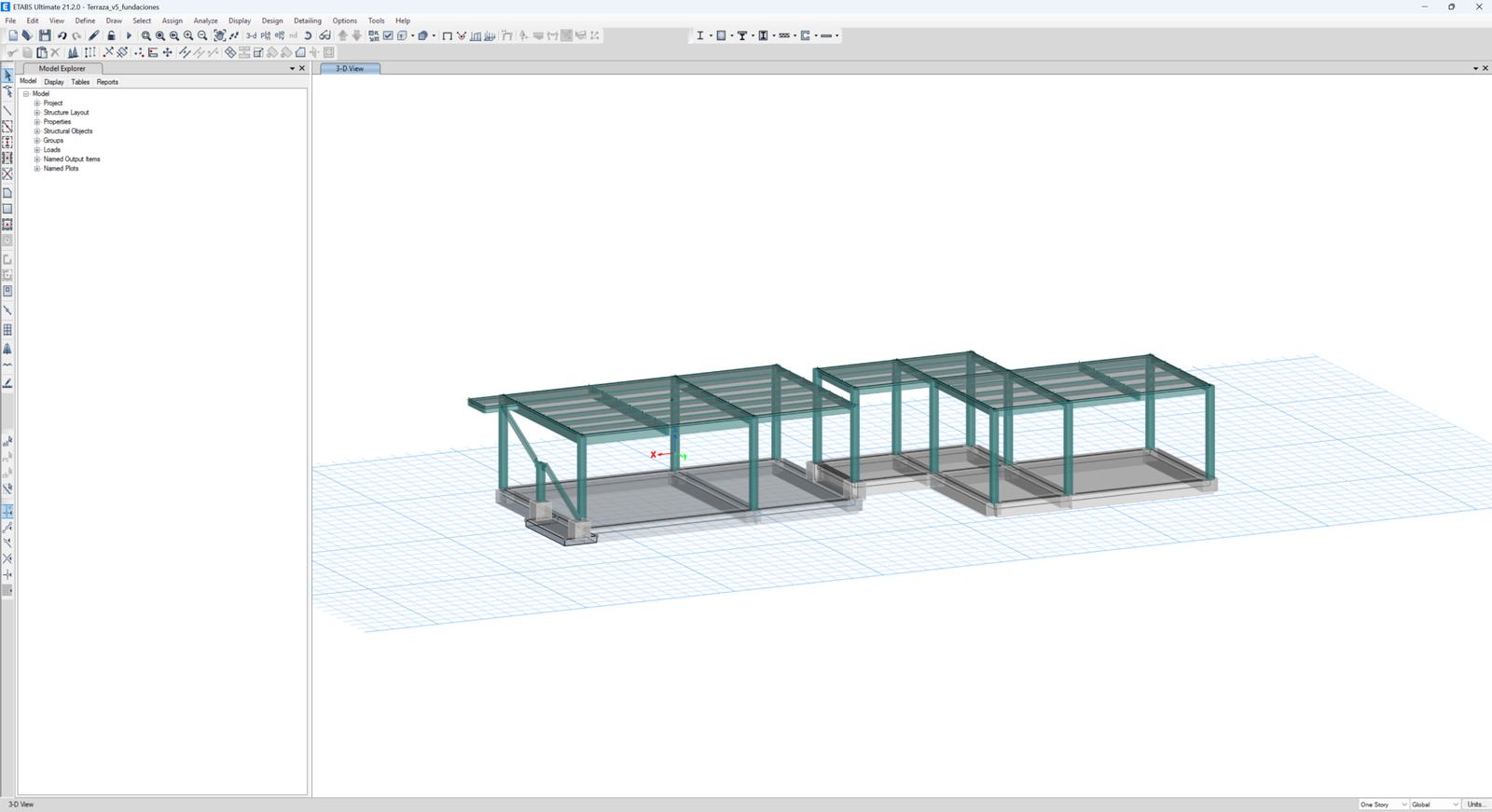Select the Draw Beam/Column line tool

coord(7,110)
